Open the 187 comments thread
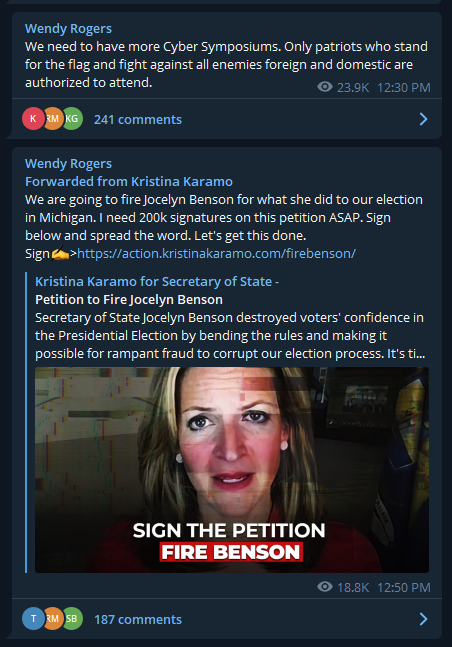Image resolution: width=452 pixels, height=647 pixels. [x=138, y=619]
